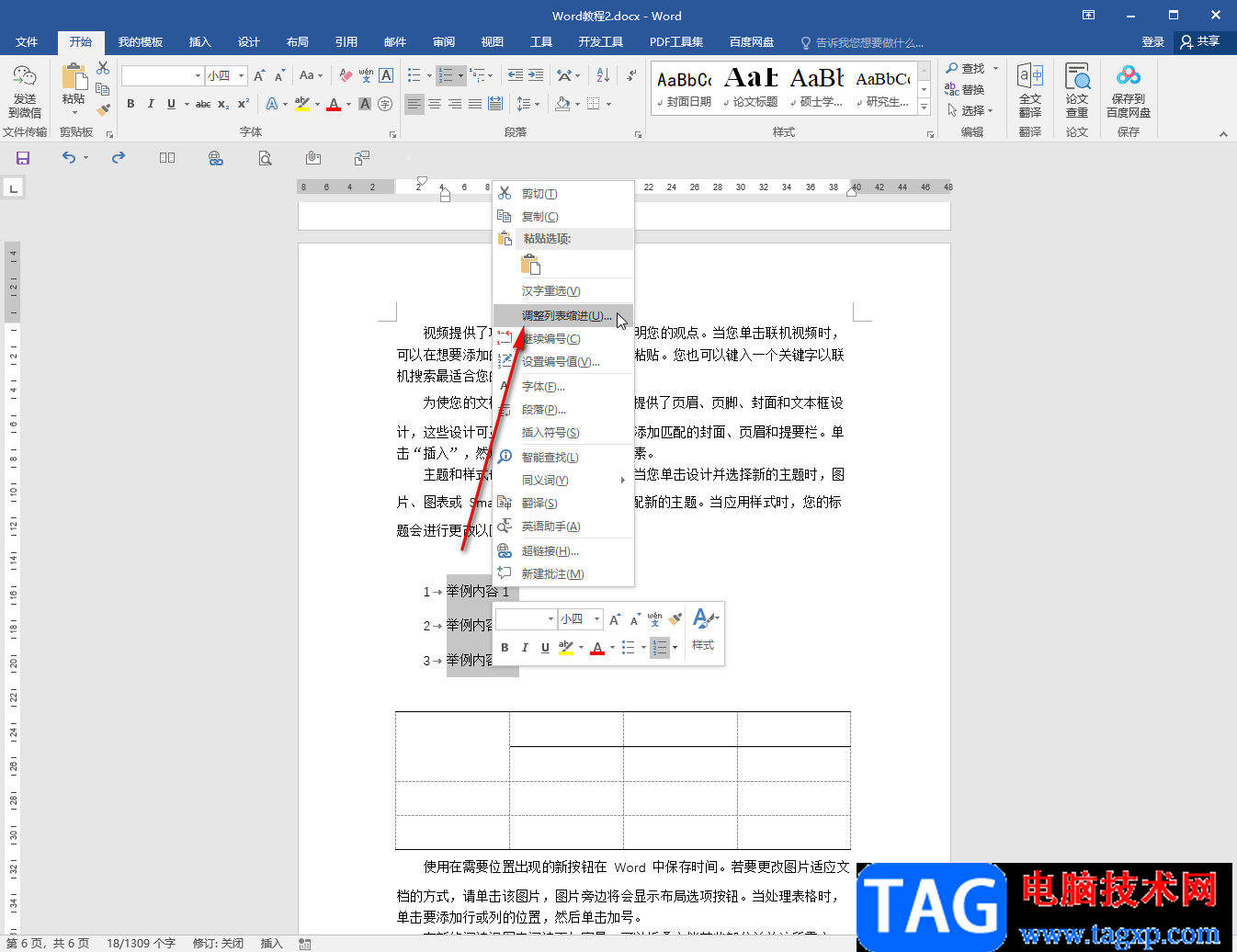Image resolution: width=1237 pixels, height=952 pixels.
Task: Choose Adjust List Indents (调整列表缩进) in the context menu
Action: click(563, 316)
